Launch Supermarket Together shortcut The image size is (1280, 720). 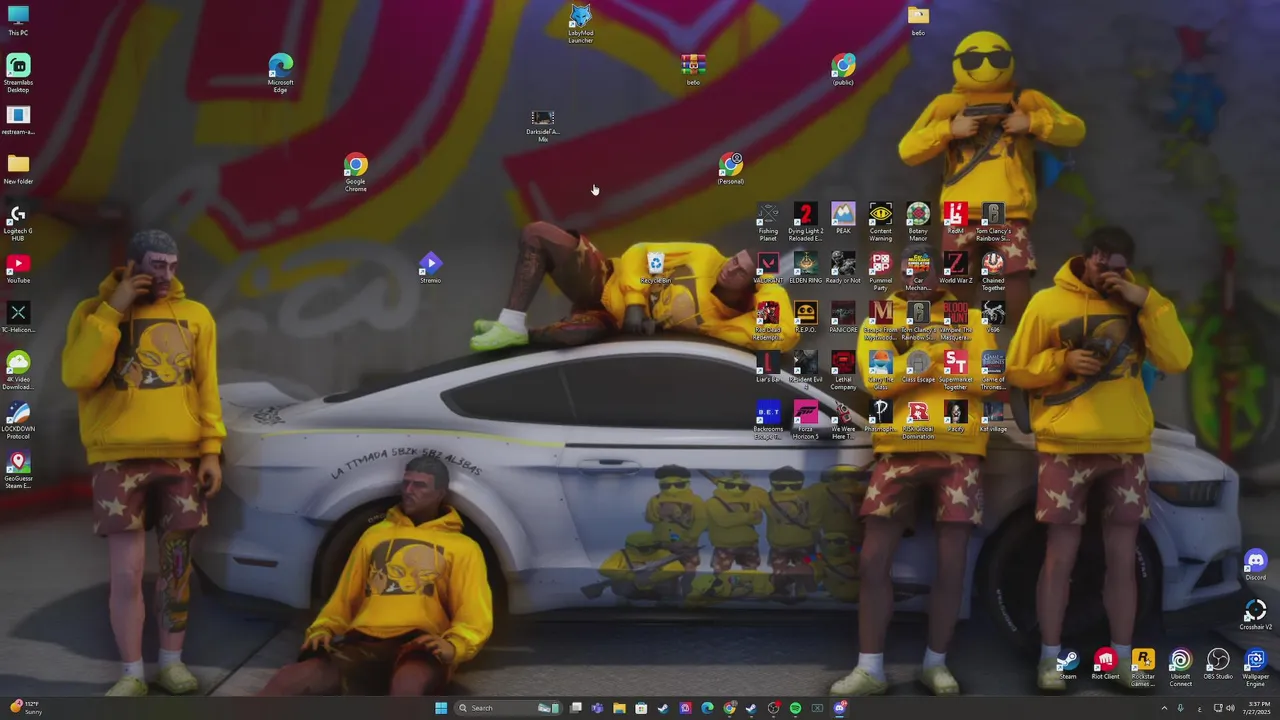(955, 370)
